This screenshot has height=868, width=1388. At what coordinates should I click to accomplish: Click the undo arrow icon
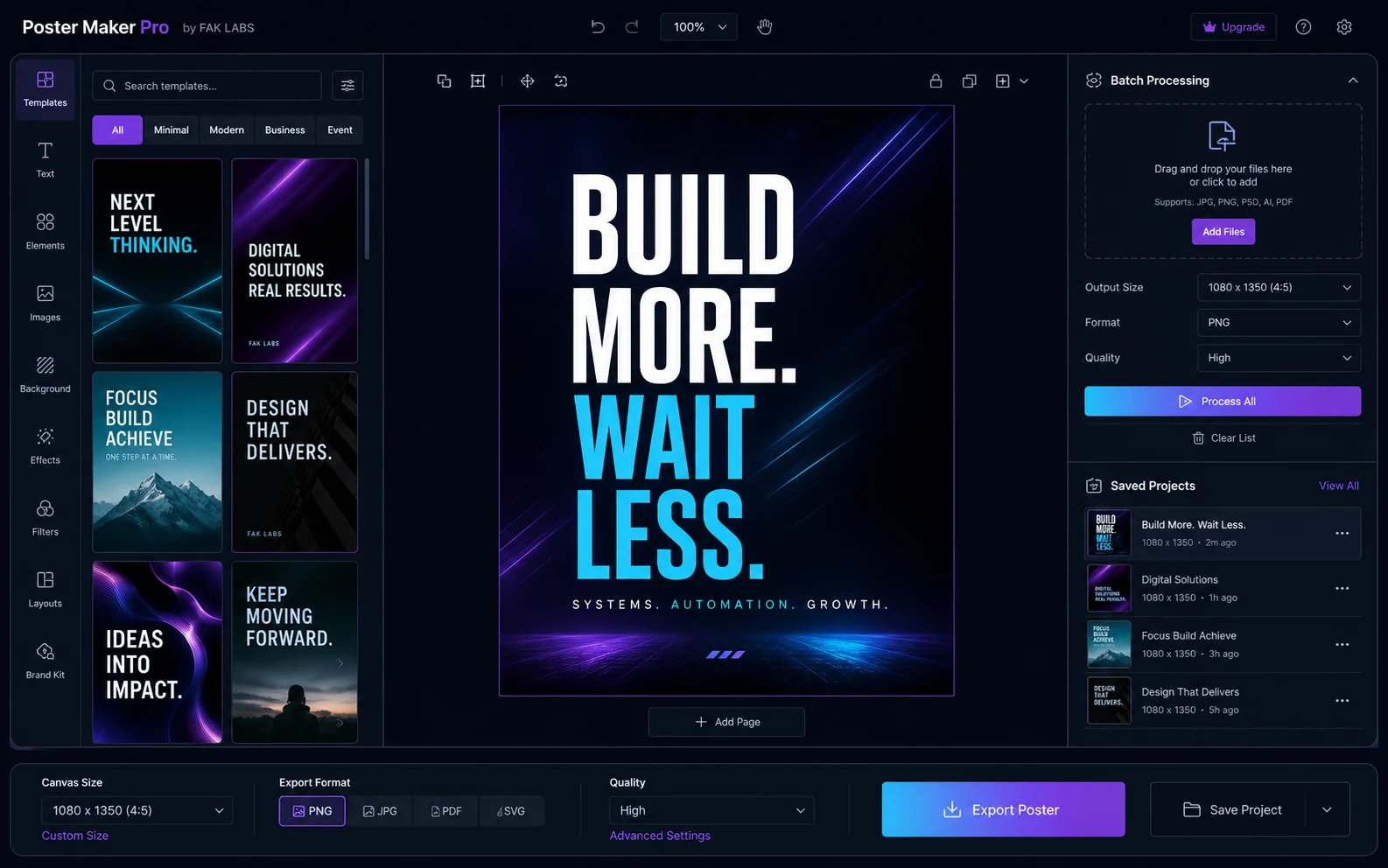598,27
